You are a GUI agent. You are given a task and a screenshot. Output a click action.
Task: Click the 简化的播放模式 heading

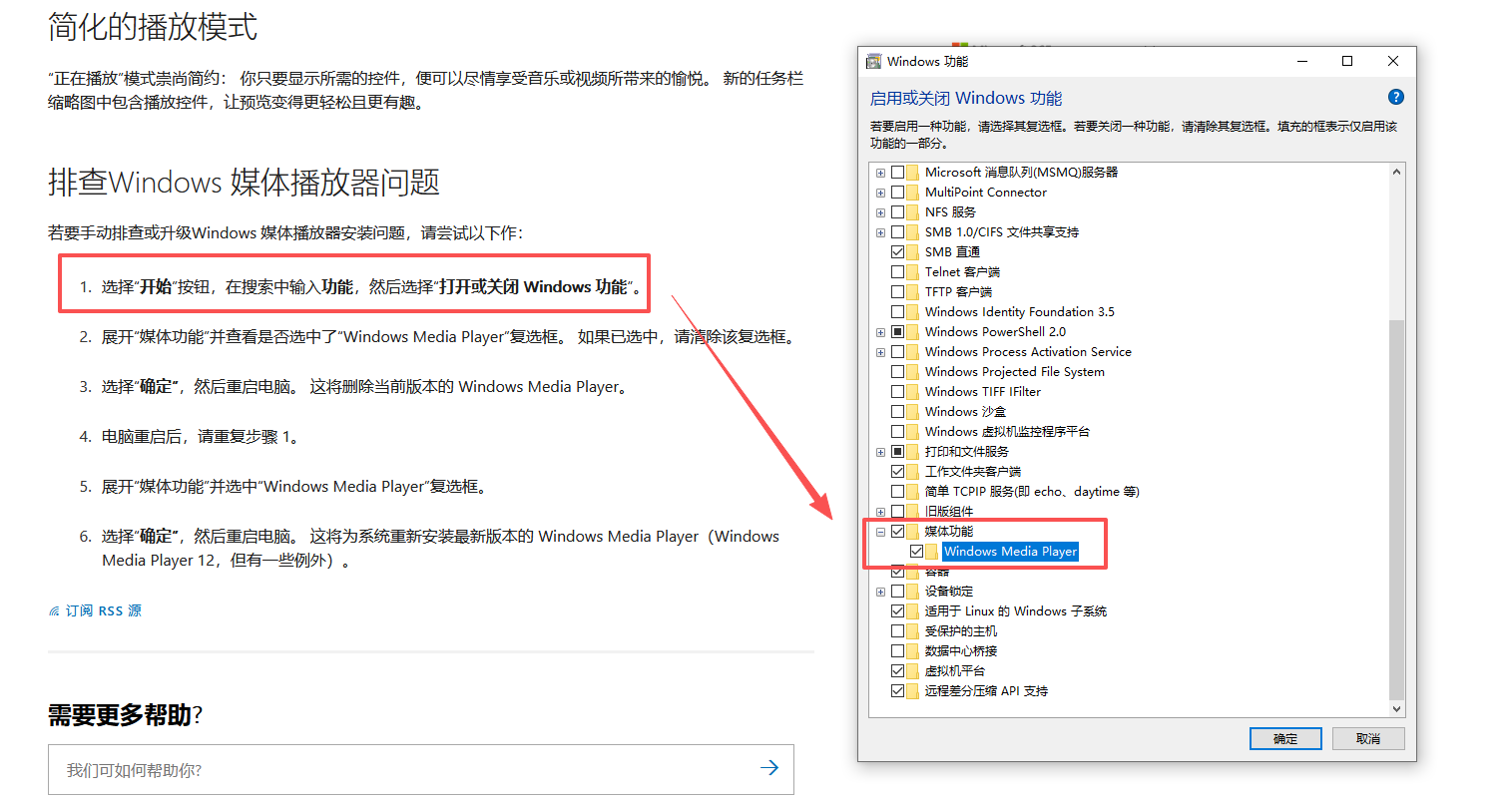pos(153,27)
